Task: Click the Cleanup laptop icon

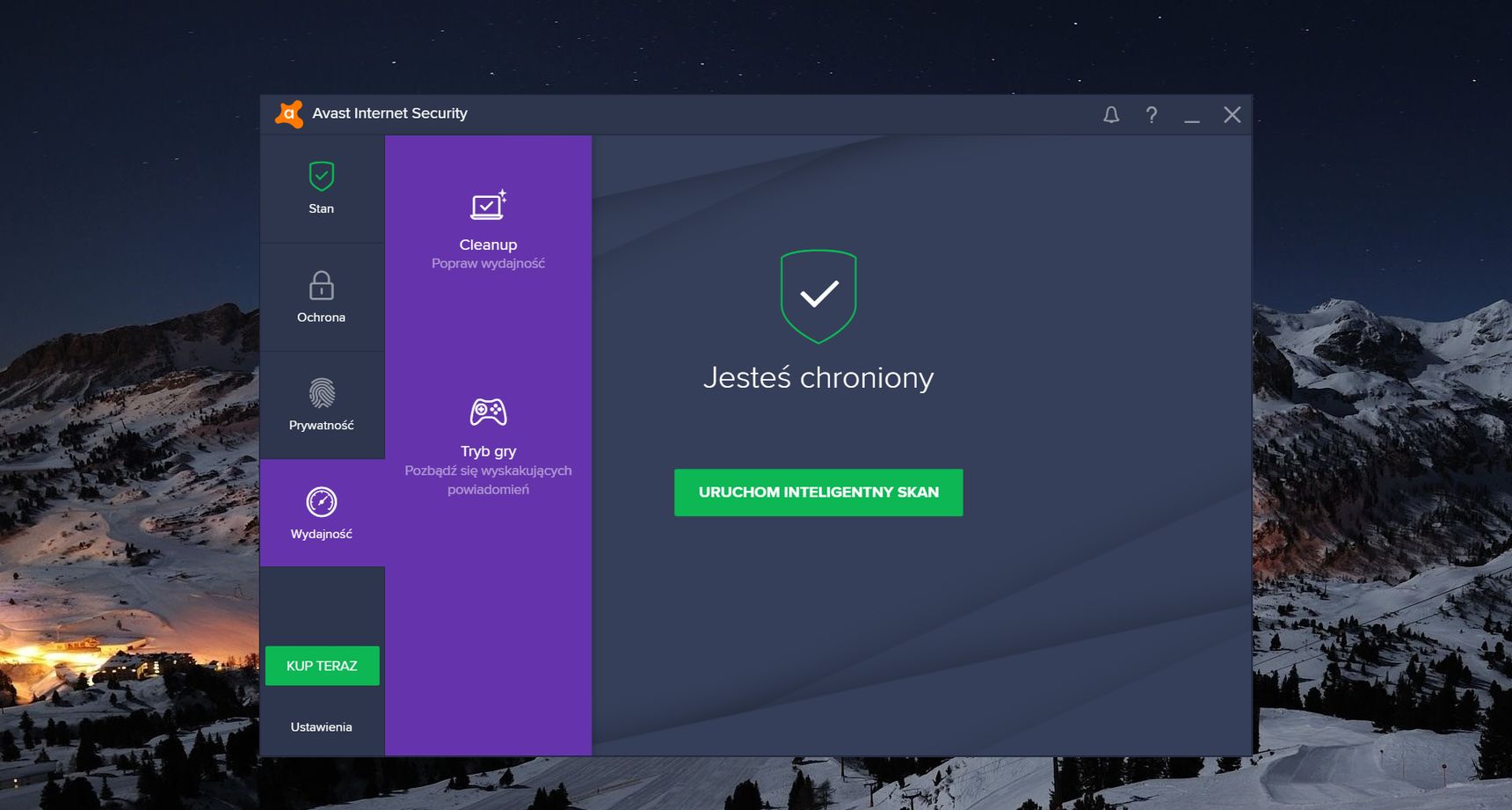Action: click(x=488, y=205)
